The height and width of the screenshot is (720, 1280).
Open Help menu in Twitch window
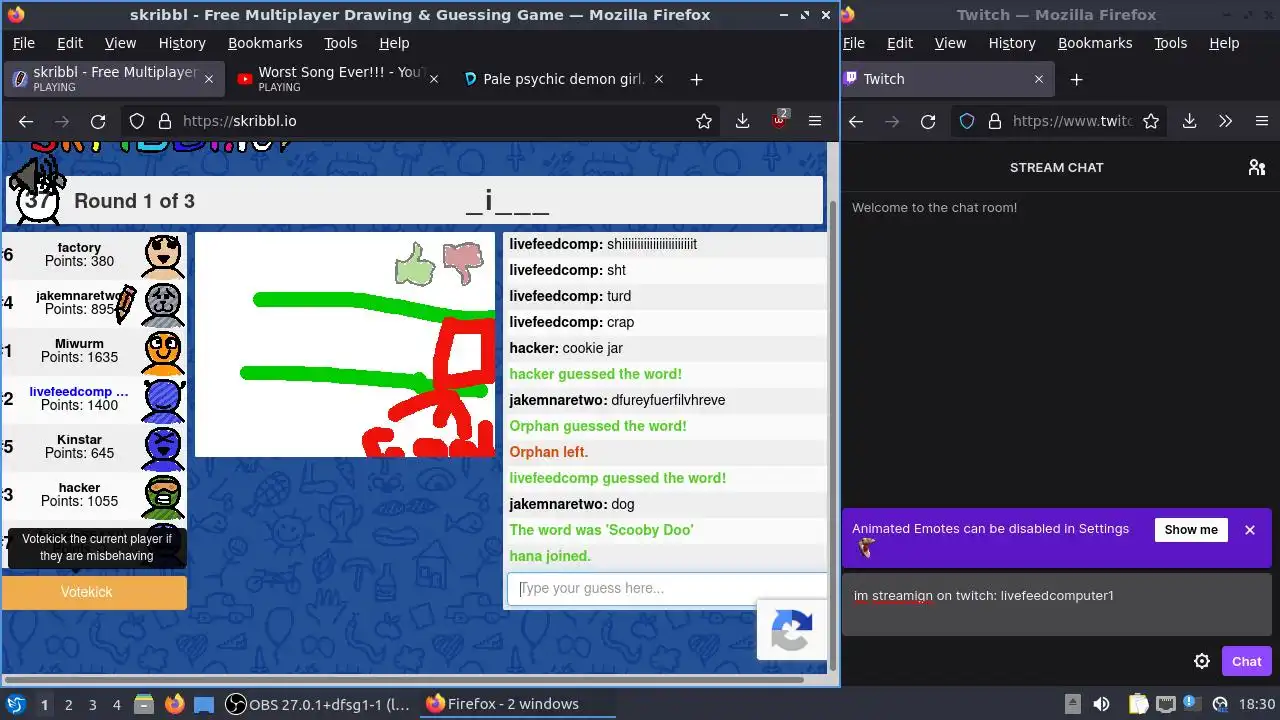[1224, 43]
